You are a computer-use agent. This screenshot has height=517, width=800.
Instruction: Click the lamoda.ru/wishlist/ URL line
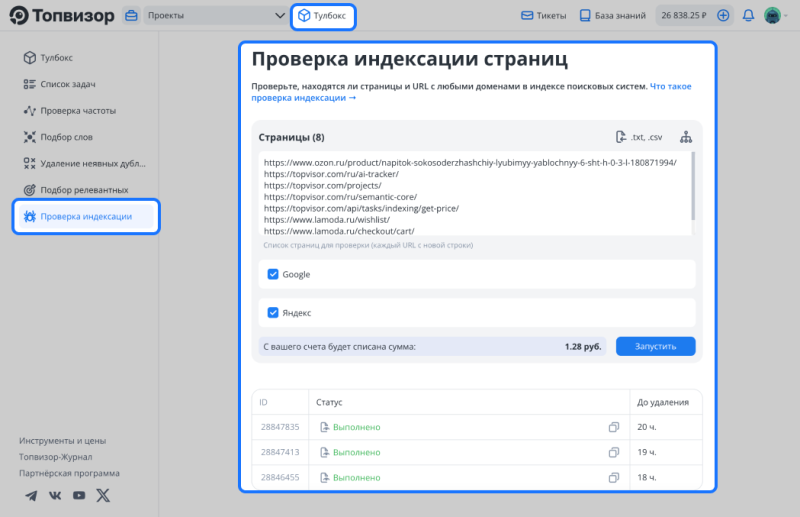pyautogui.click(x=327, y=219)
